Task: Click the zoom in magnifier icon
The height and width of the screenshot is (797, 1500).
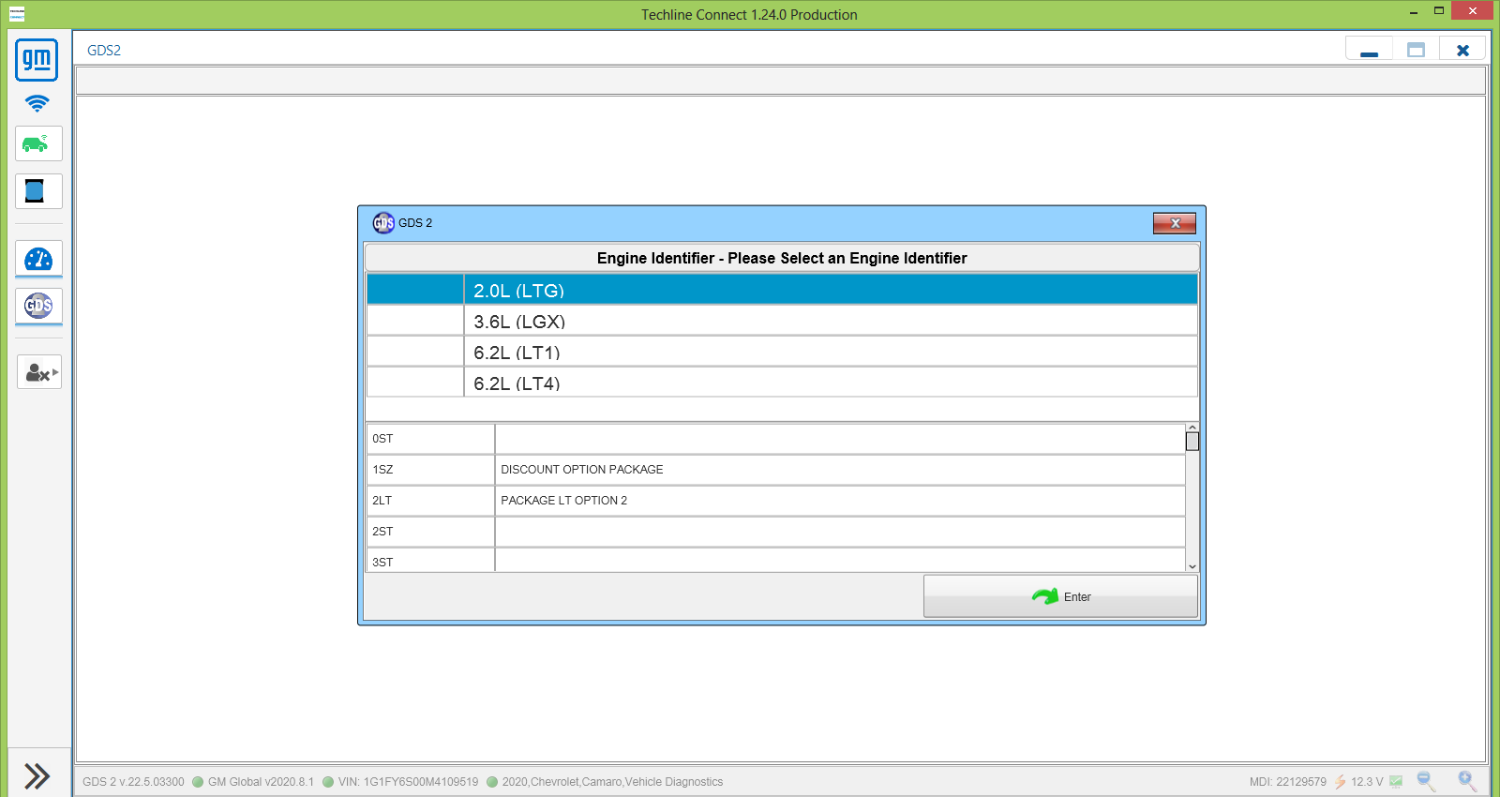Action: point(1467,781)
